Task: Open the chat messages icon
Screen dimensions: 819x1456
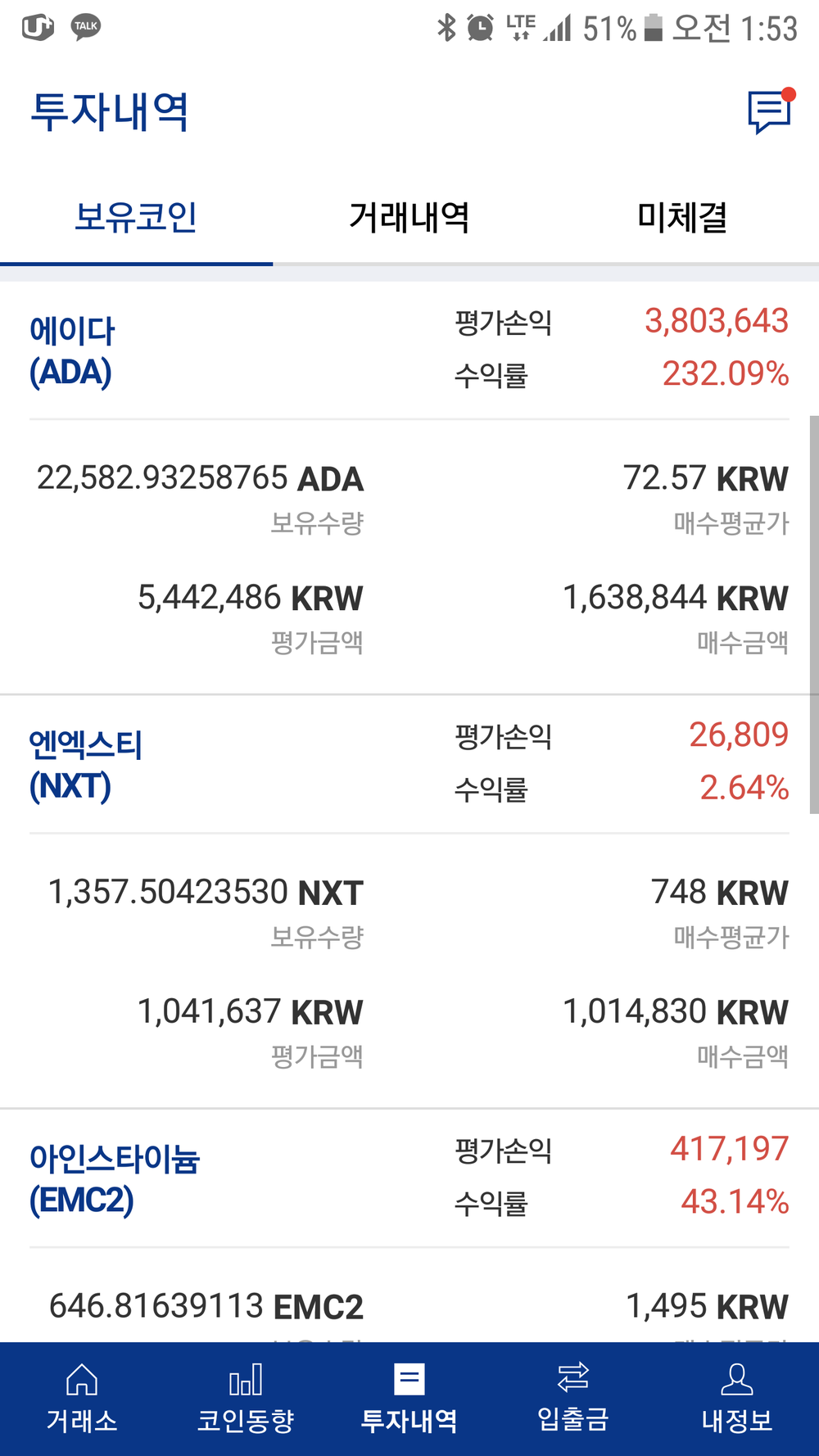Action: click(770, 111)
